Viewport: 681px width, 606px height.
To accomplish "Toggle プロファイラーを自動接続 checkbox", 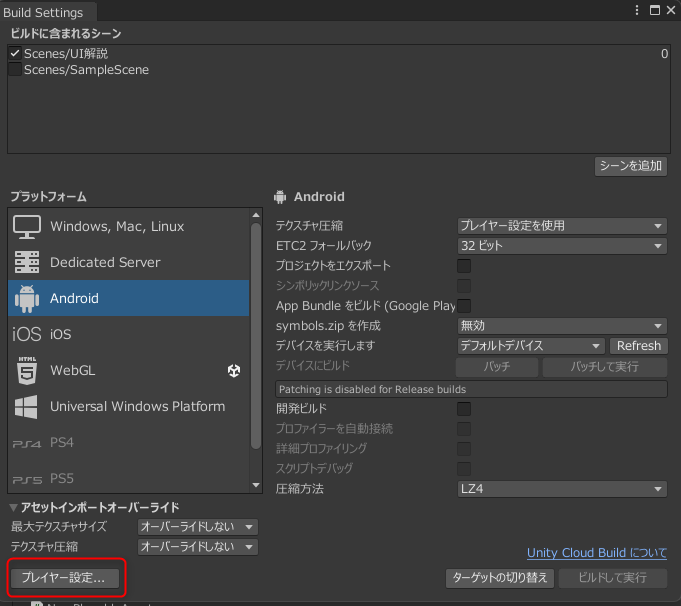I will tap(464, 429).
